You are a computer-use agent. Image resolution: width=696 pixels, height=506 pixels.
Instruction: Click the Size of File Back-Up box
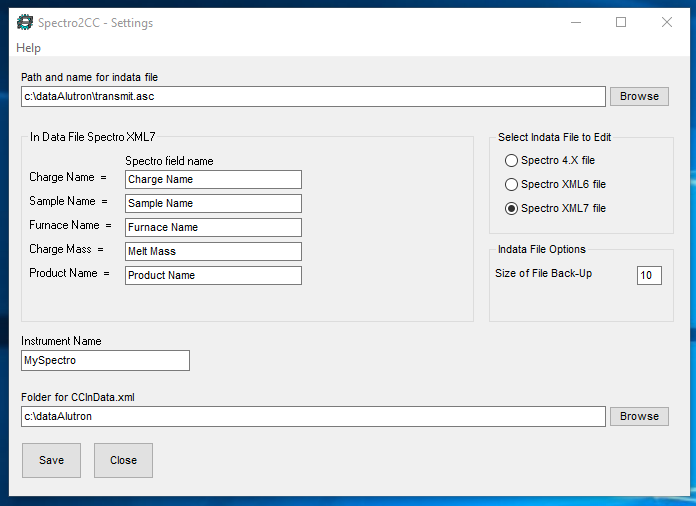point(649,275)
